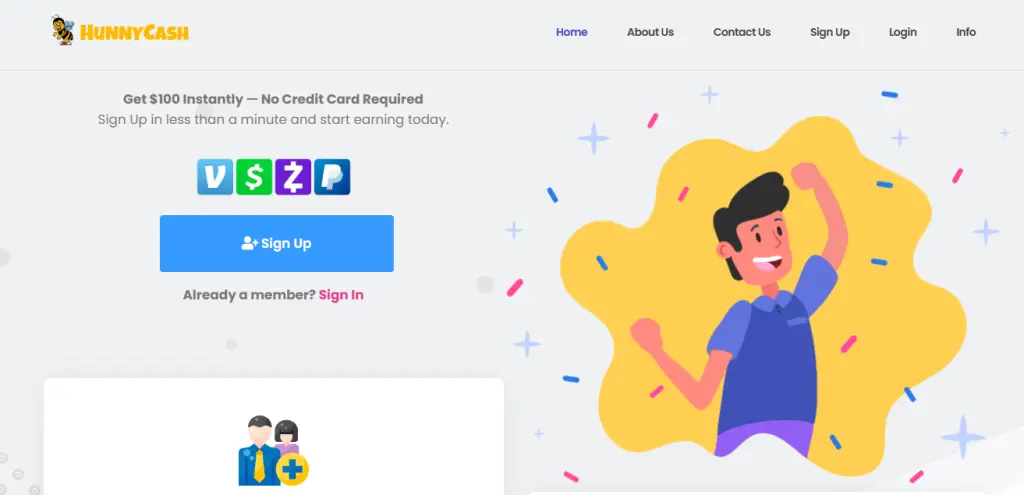The image size is (1024, 495).
Task: Click the large blue Sign Up button
Action: tap(277, 244)
